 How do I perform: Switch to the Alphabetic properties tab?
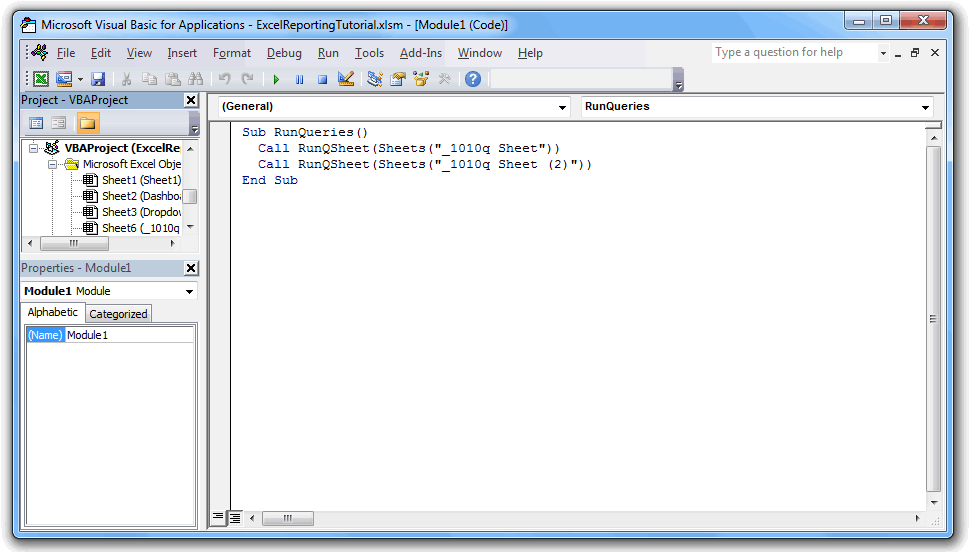pos(53,313)
